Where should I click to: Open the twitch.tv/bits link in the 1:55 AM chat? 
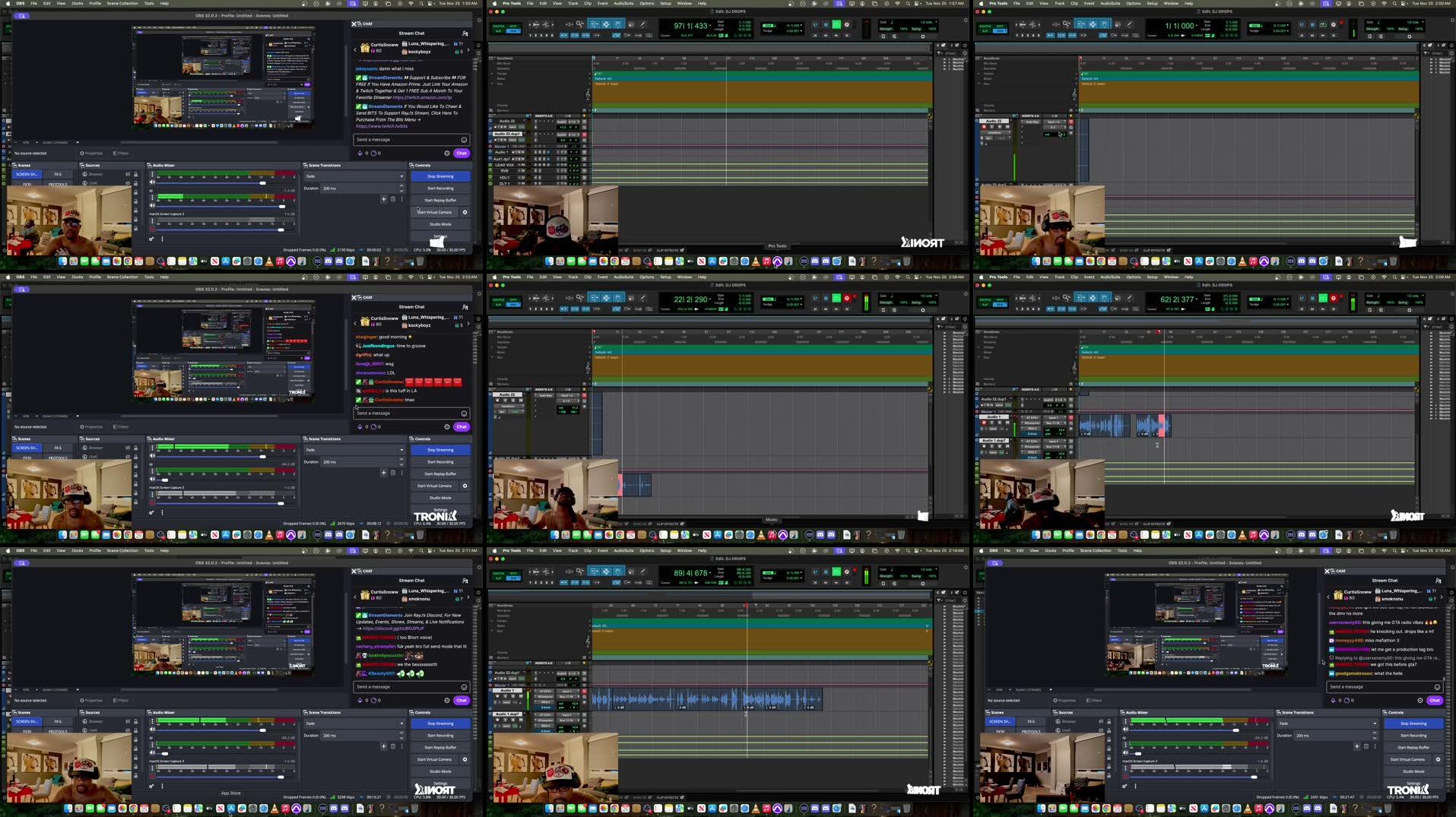(382, 125)
